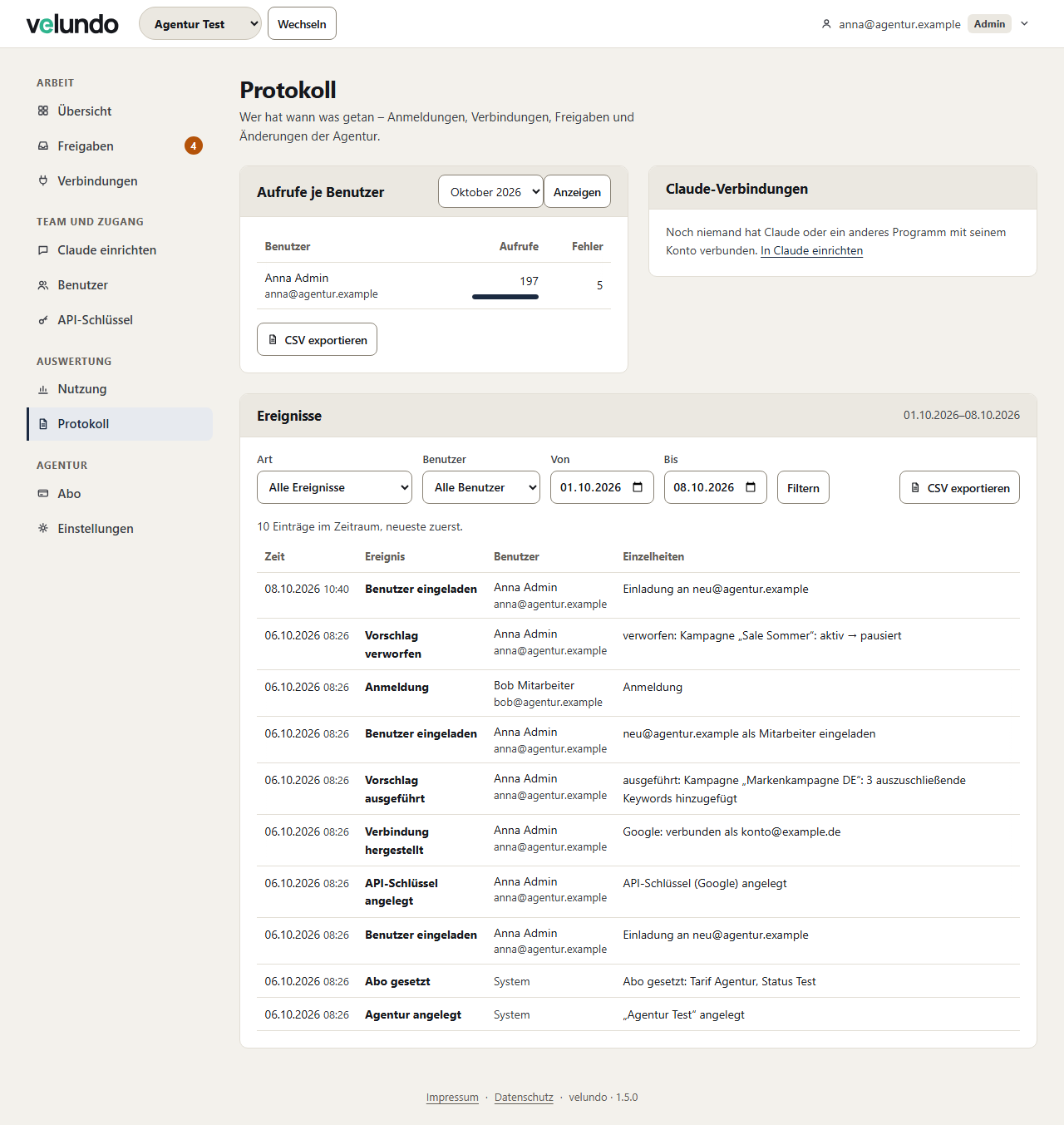The image size is (1064, 1125).
Task: Click the Anna Admin Aufrufe usage bar
Action: click(505, 296)
